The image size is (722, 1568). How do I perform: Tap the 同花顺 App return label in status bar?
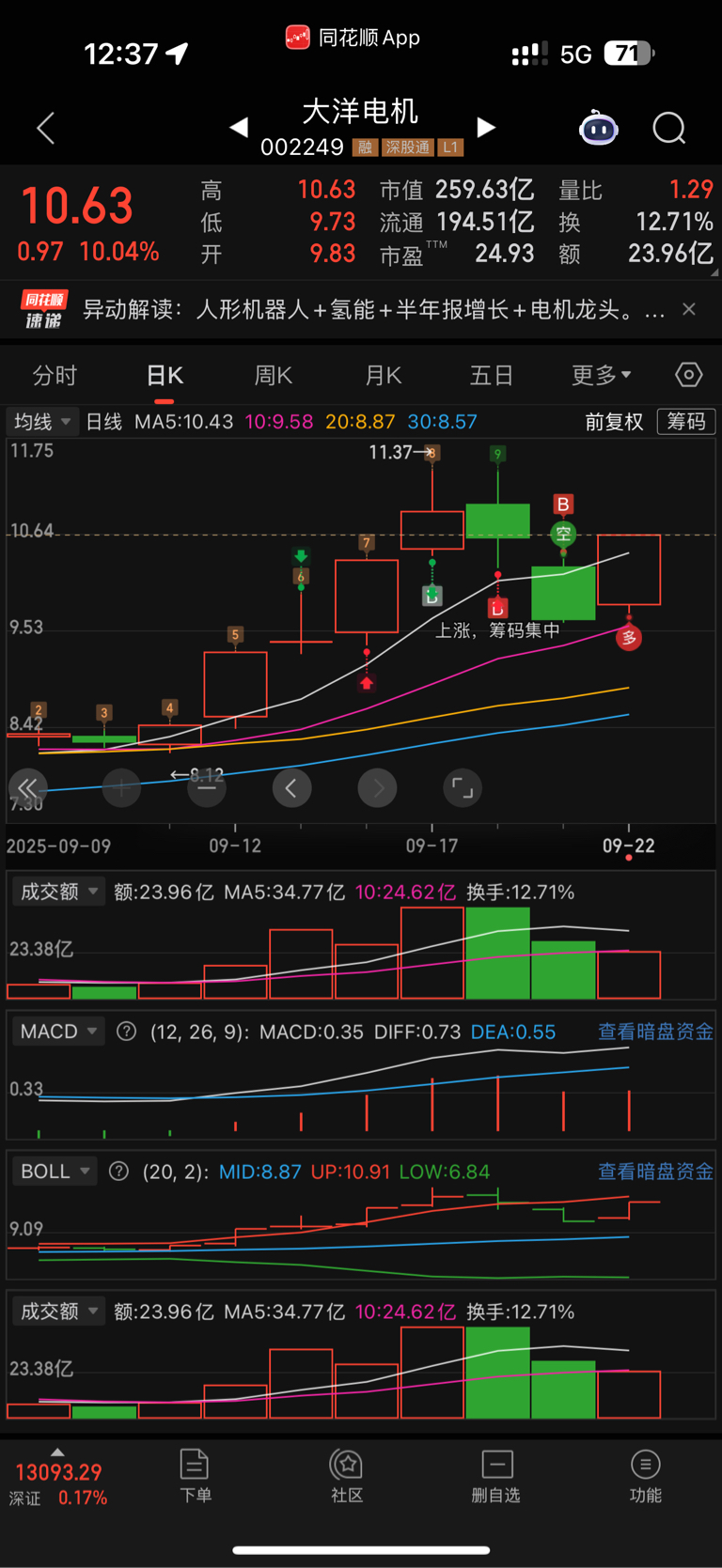pyautogui.click(x=353, y=38)
